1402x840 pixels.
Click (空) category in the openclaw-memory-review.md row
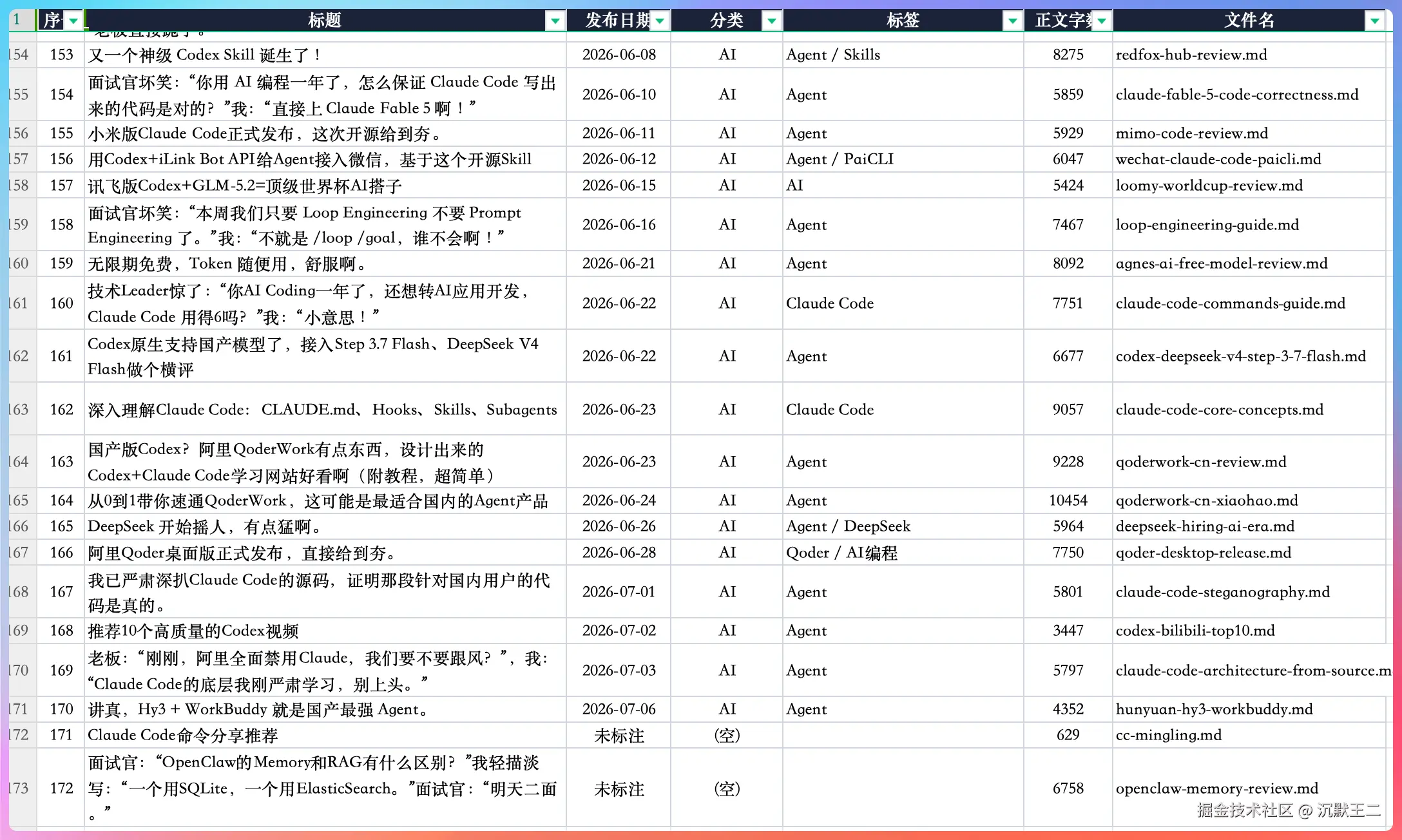pos(727,788)
